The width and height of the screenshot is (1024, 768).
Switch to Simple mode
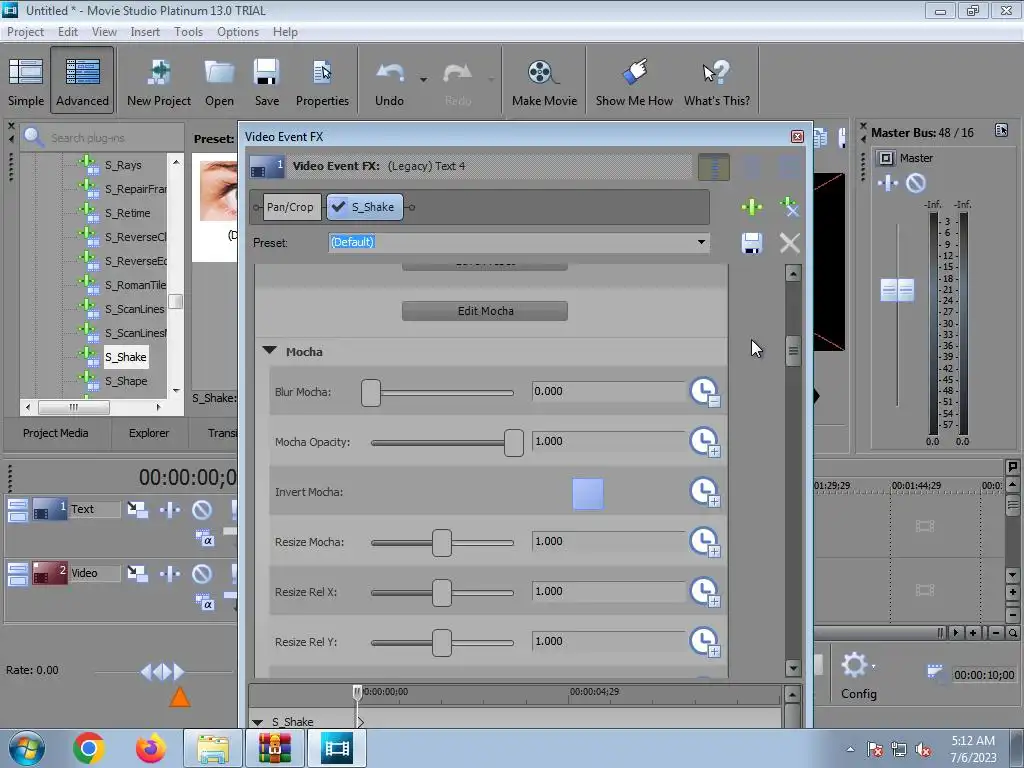click(26, 82)
